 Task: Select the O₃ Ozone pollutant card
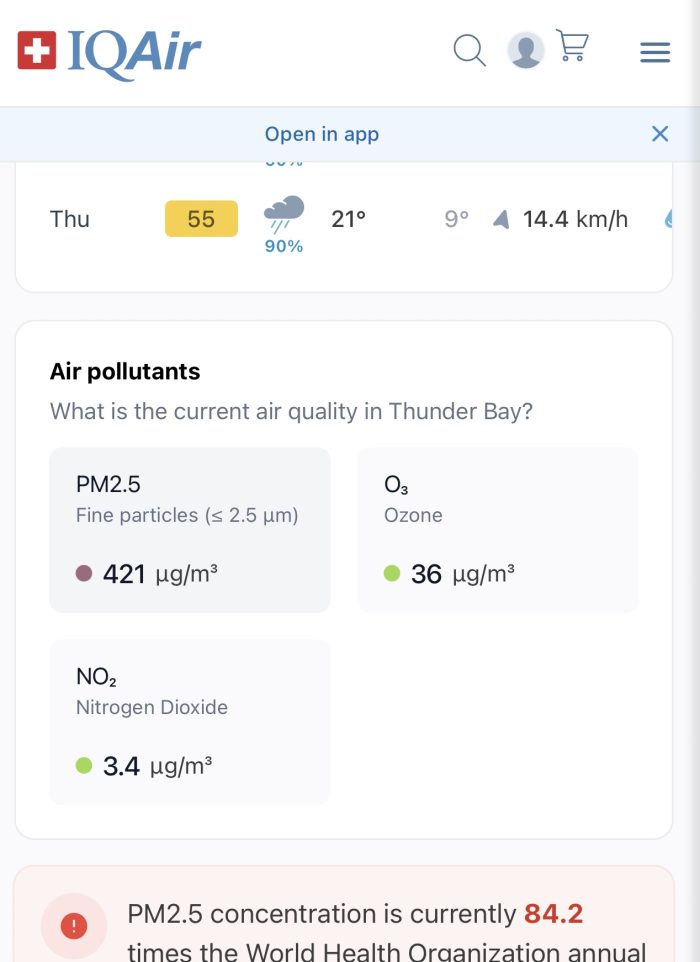click(x=498, y=530)
